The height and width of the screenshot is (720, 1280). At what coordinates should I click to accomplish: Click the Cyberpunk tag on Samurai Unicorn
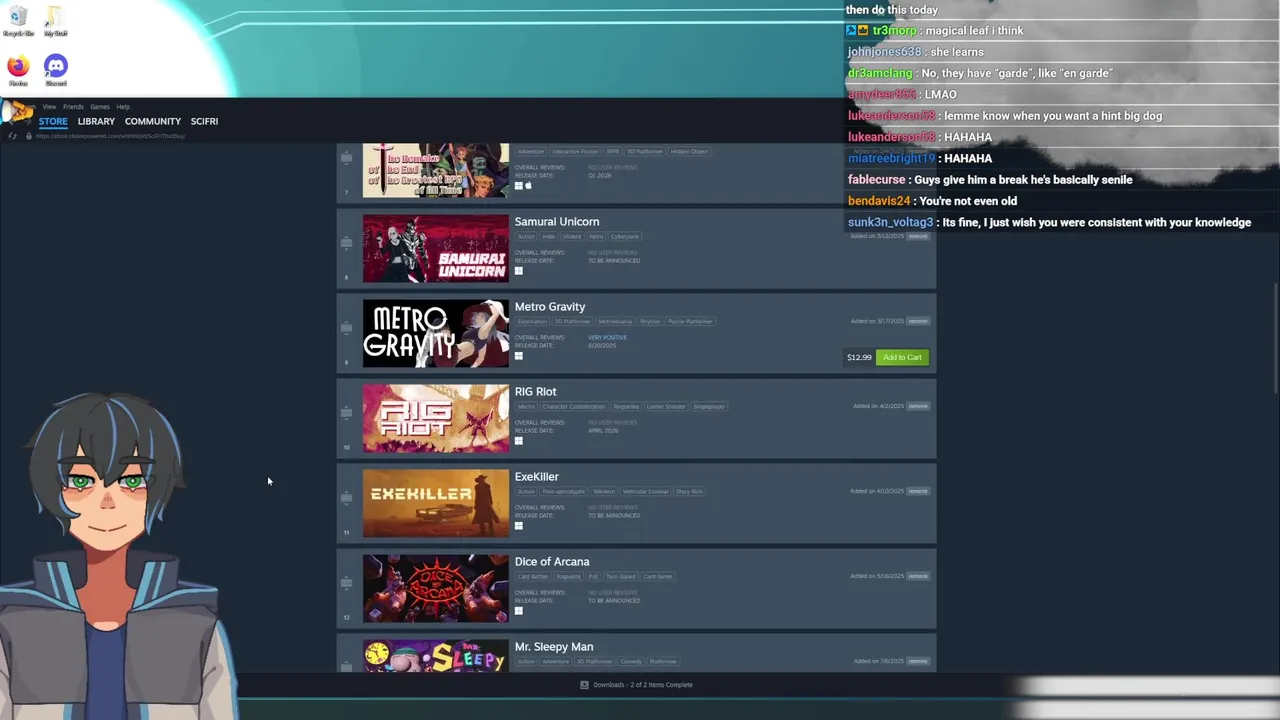point(625,237)
